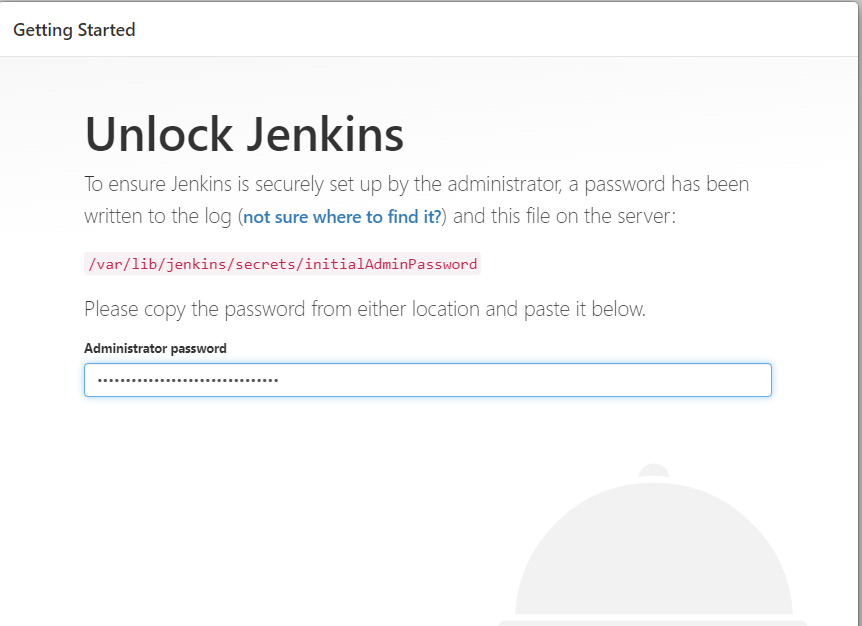Open the 'not sure where to find it?' link
The width and height of the screenshot is (862, 626).
(x=342, y=217)
